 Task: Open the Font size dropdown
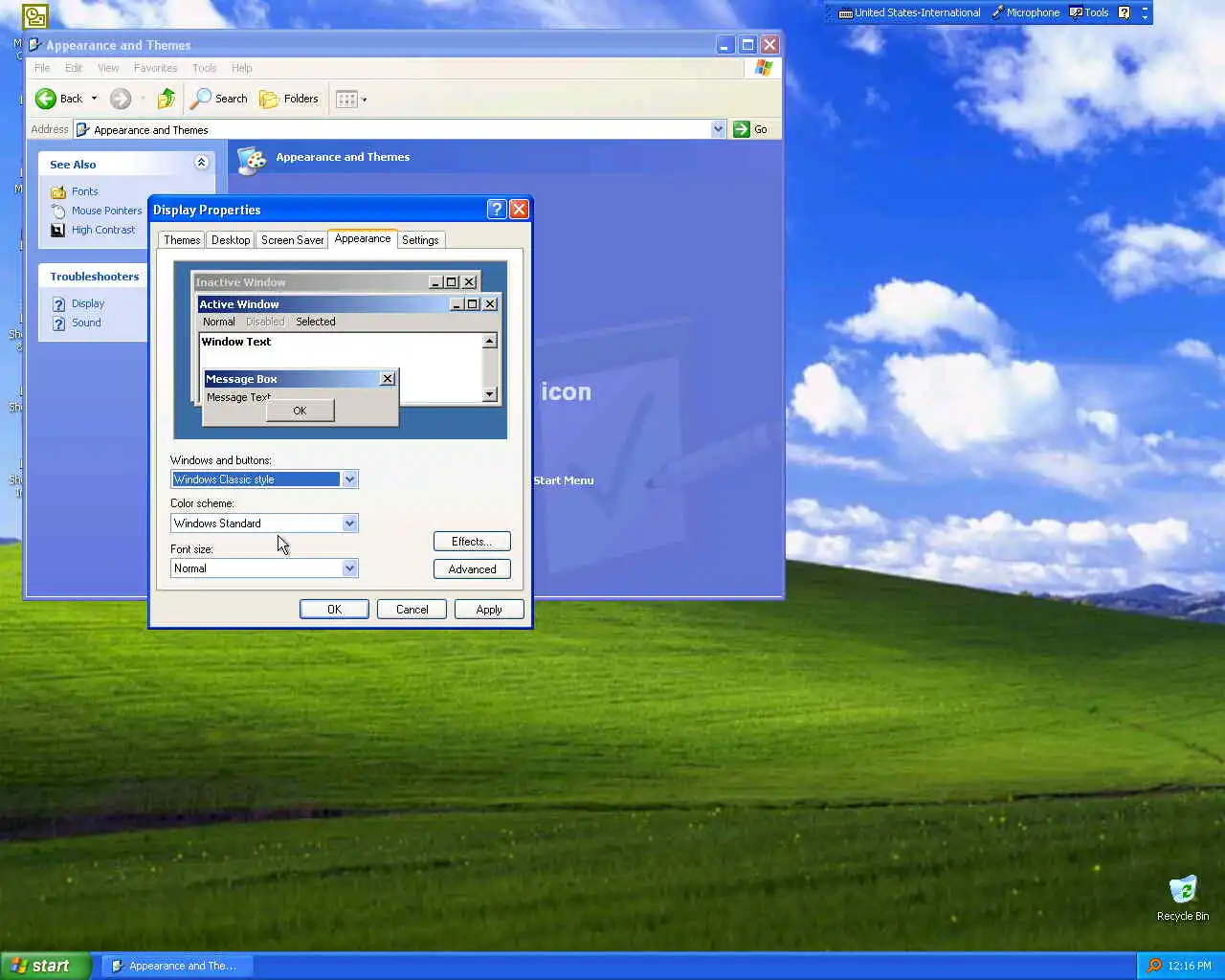click(x=349, y=568)
